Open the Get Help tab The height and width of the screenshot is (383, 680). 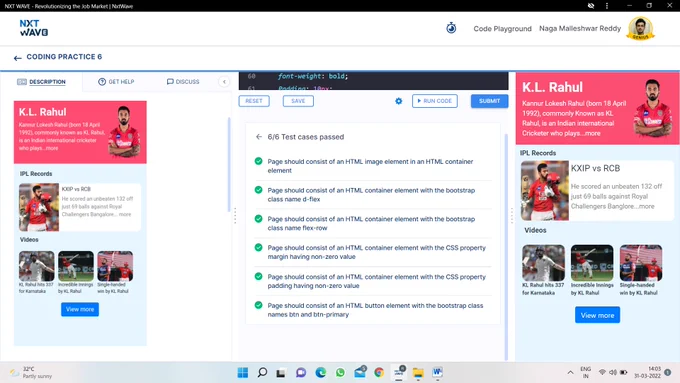click(x=116, y=82)
